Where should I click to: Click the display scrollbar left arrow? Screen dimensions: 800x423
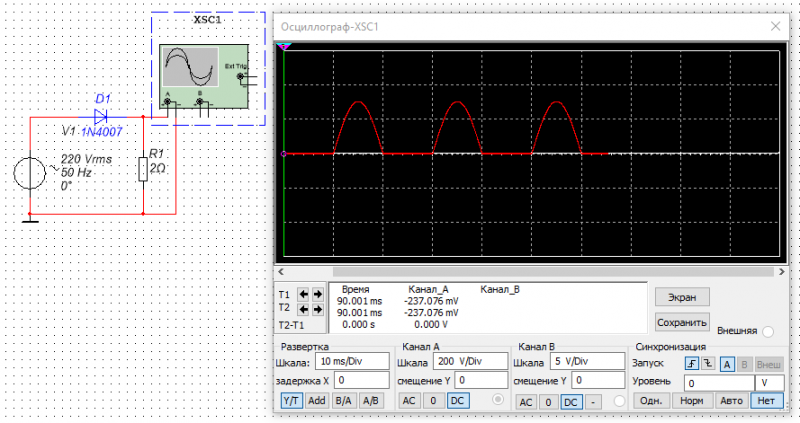281,272
